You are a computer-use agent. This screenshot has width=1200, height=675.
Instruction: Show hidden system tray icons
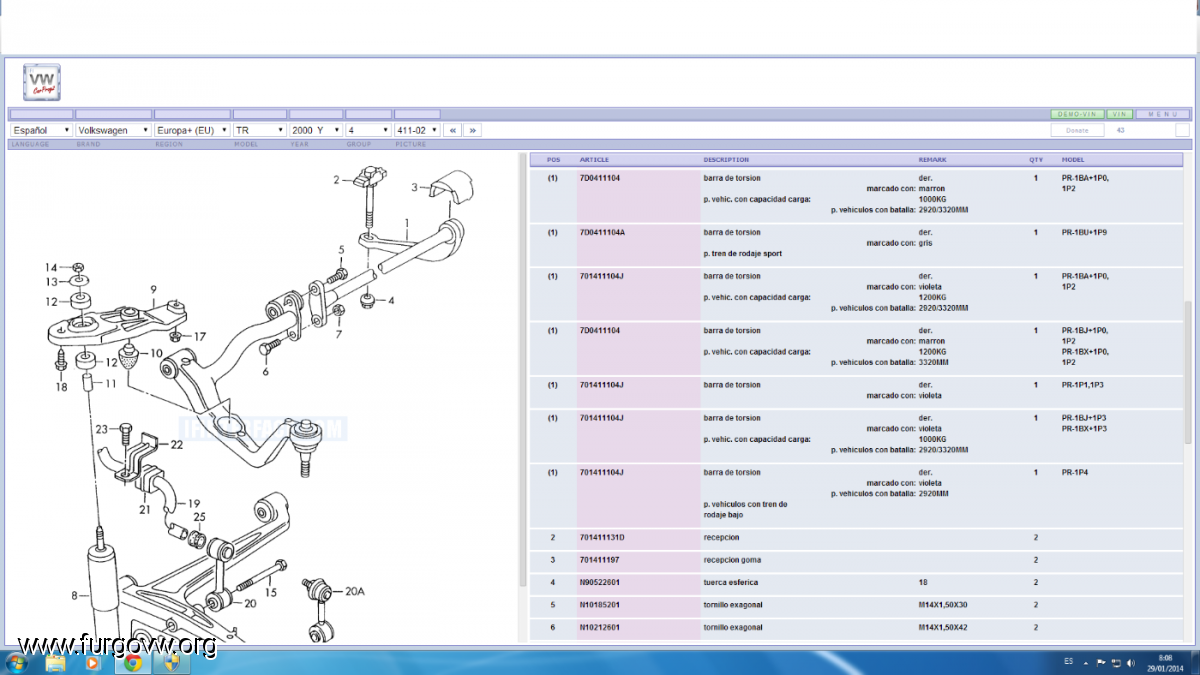pyautogui.click(x=1085, y=662)
